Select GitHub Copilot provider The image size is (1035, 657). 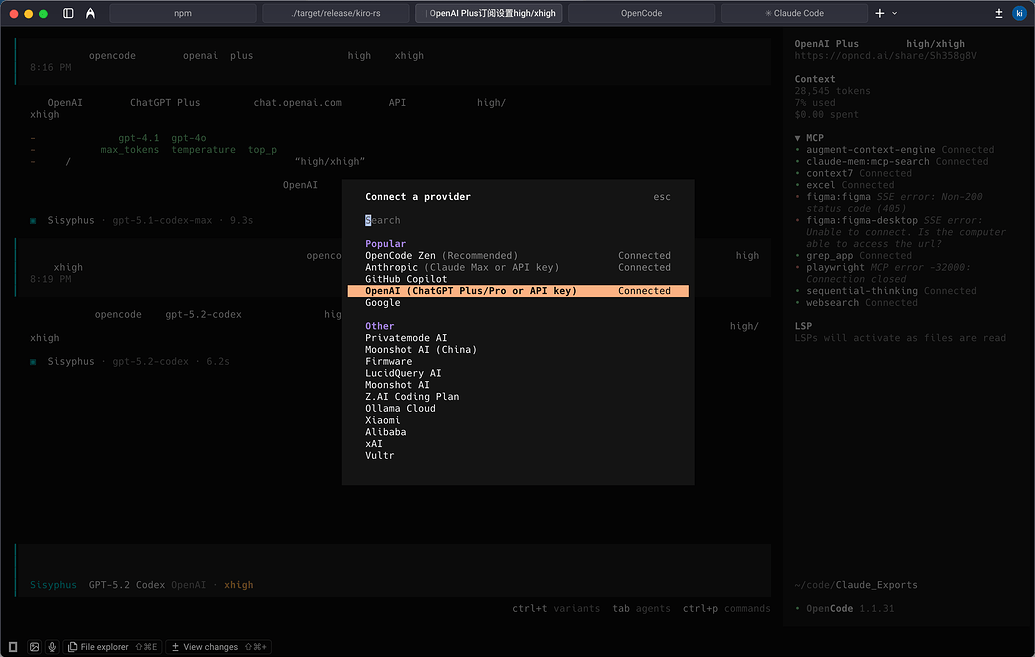518,279
